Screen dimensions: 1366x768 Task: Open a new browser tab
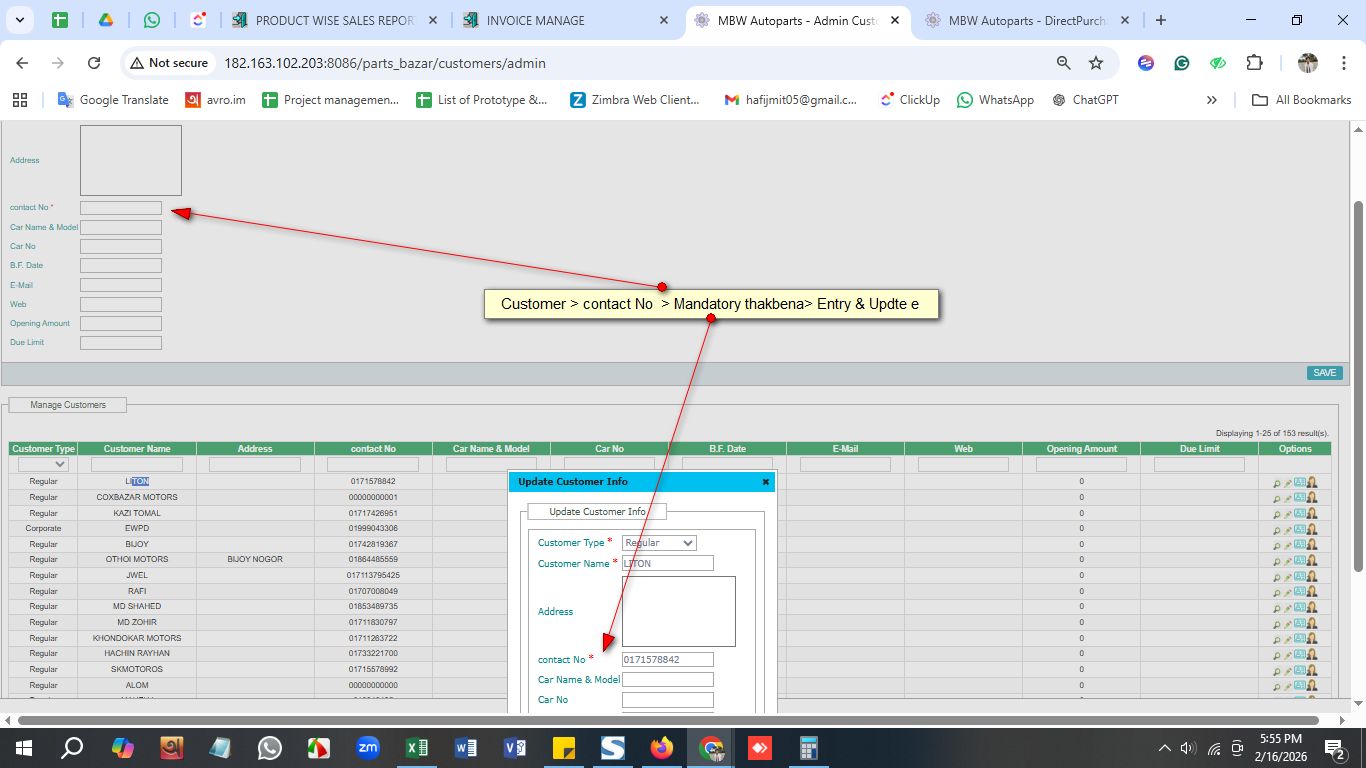tap(1160, 20)
